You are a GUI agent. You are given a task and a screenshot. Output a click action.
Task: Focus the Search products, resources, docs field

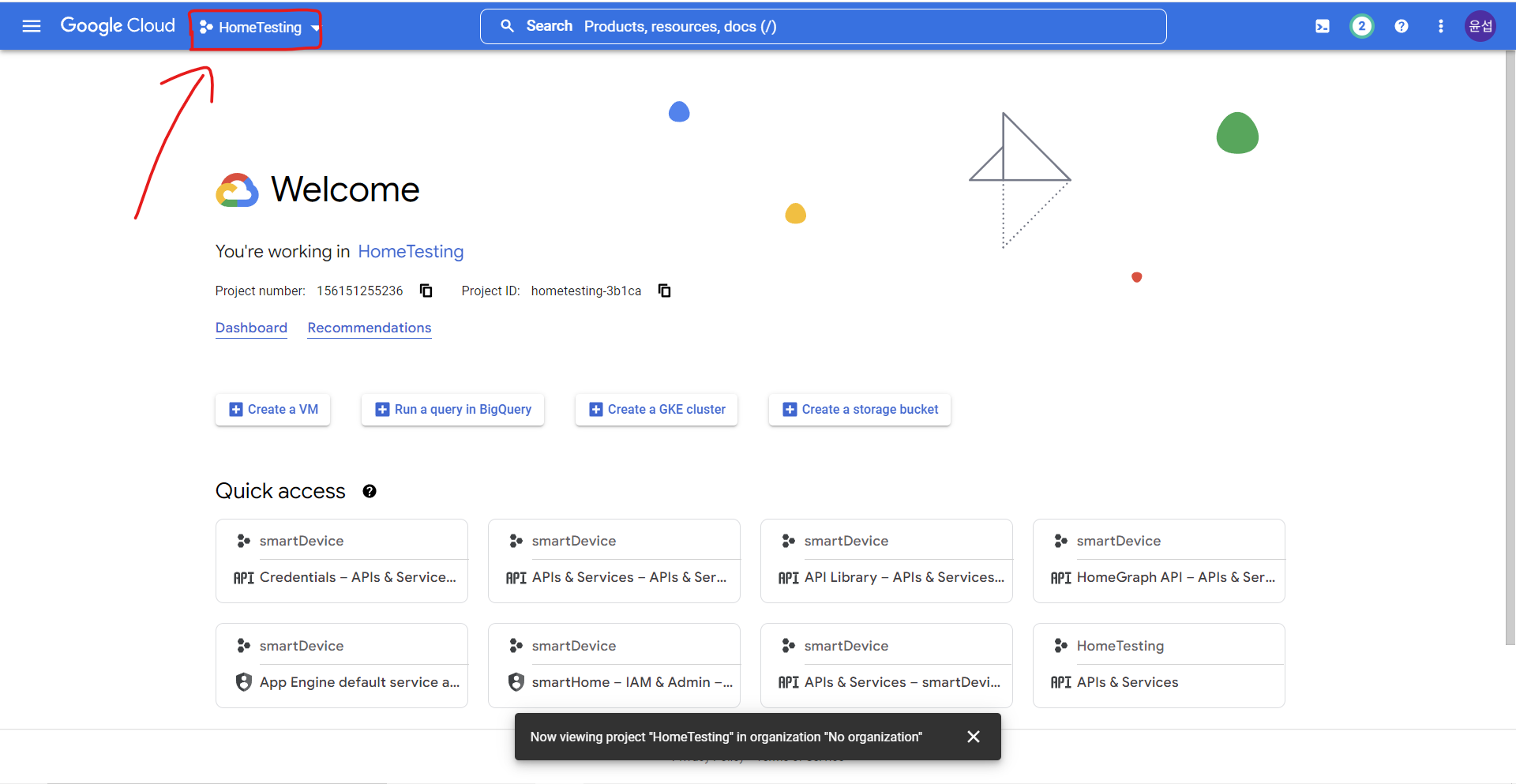(x=823, y=26)
